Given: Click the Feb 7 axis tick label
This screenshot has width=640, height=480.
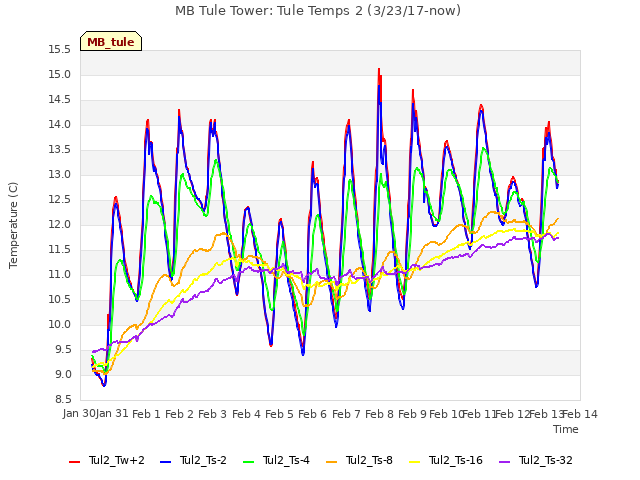Looking at the screenshot, I should pos(347,414).
